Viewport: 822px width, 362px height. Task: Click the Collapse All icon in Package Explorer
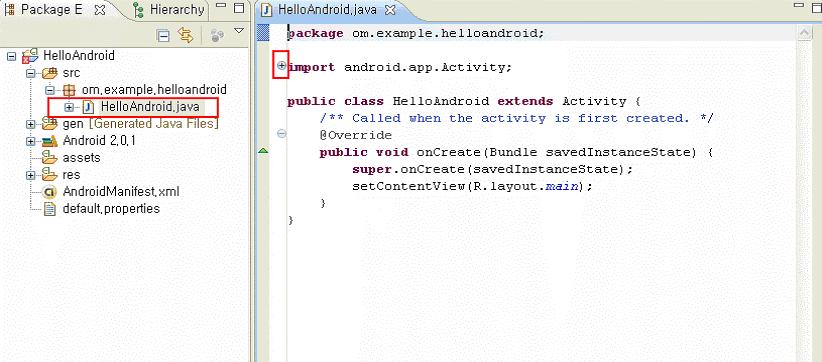click(164, 36)
